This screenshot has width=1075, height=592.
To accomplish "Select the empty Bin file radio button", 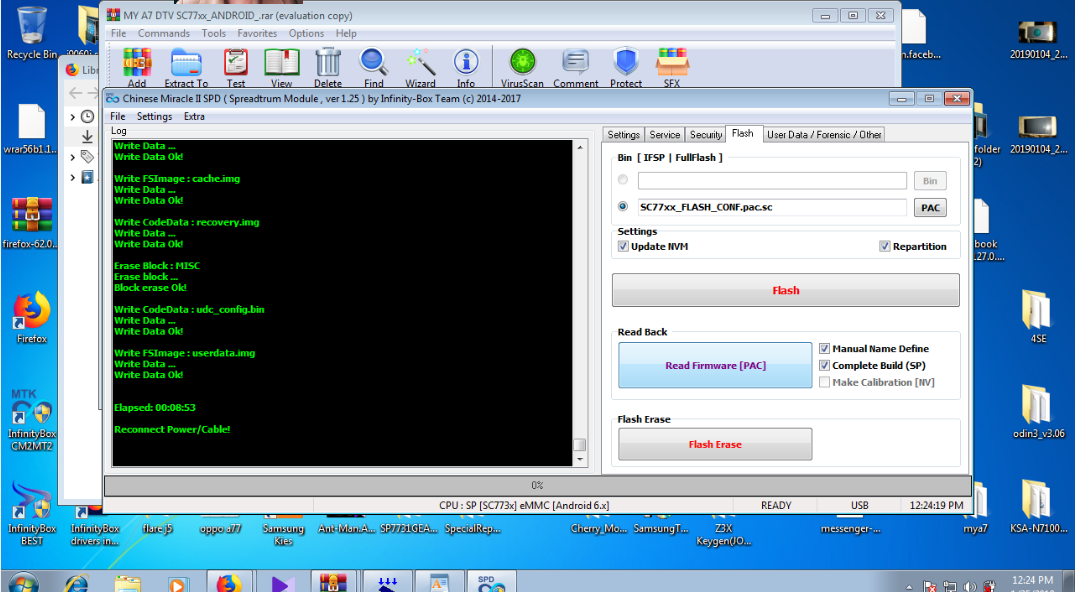I will click(x=623, y=180).
